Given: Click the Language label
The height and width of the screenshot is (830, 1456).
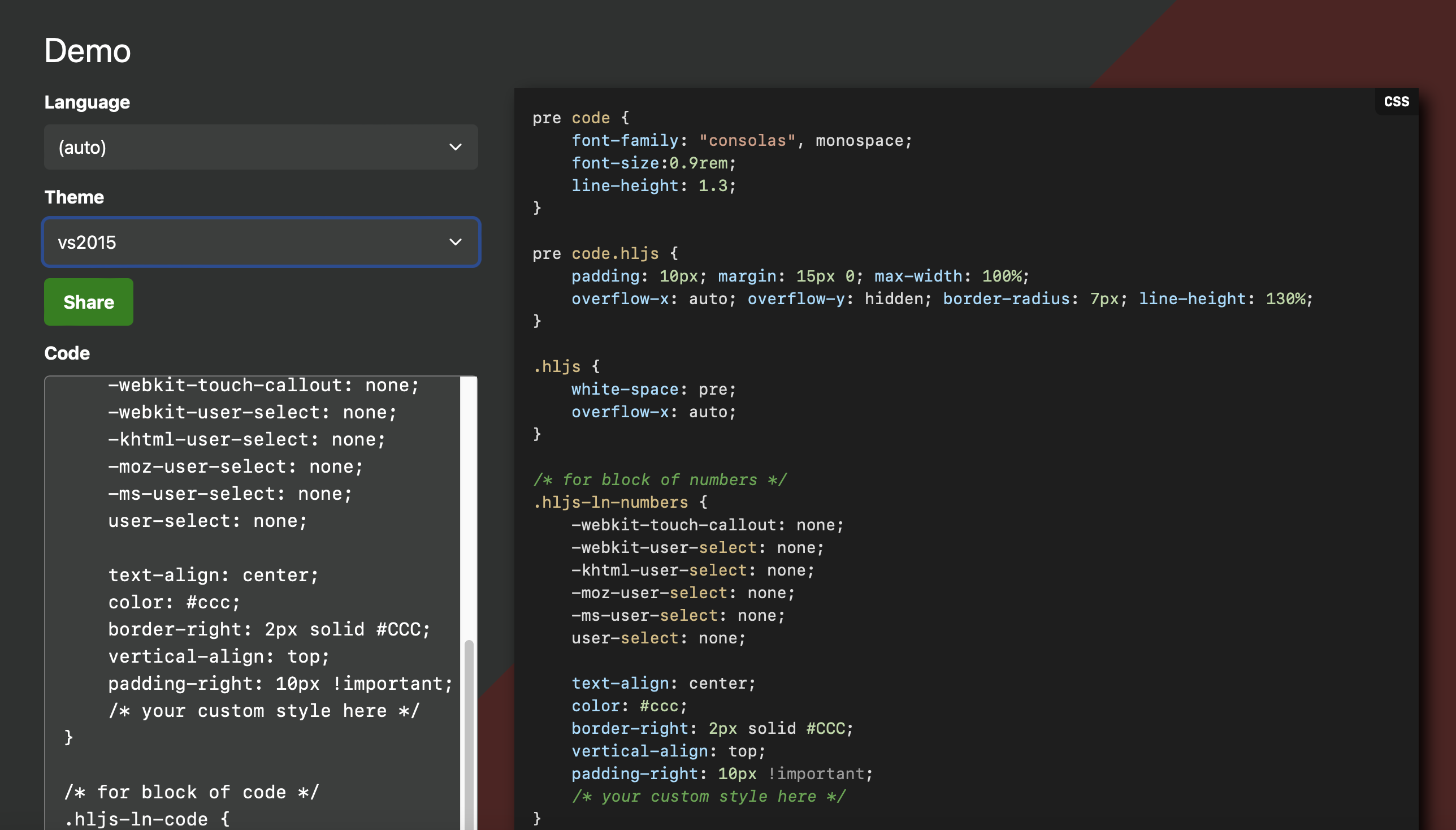Looking at the screenshot, I should coord(86,102).
